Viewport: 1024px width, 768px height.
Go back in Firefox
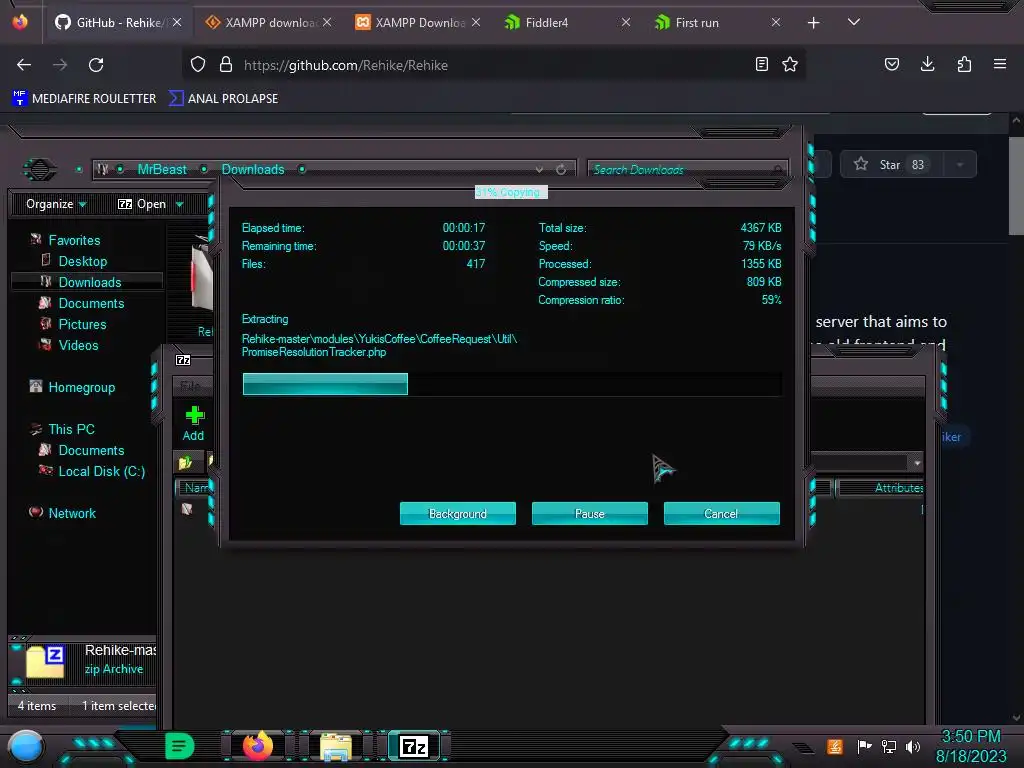(24, 65)
